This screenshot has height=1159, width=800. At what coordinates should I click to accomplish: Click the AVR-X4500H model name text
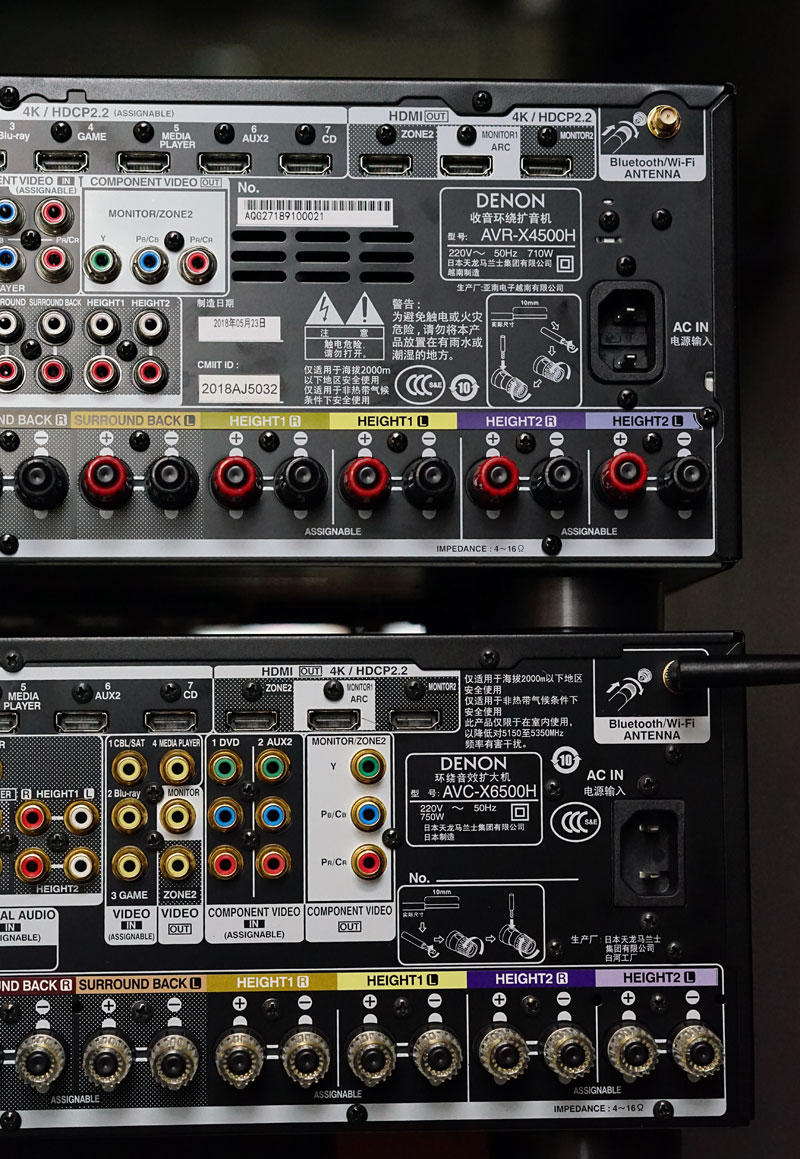pos(528,236)
